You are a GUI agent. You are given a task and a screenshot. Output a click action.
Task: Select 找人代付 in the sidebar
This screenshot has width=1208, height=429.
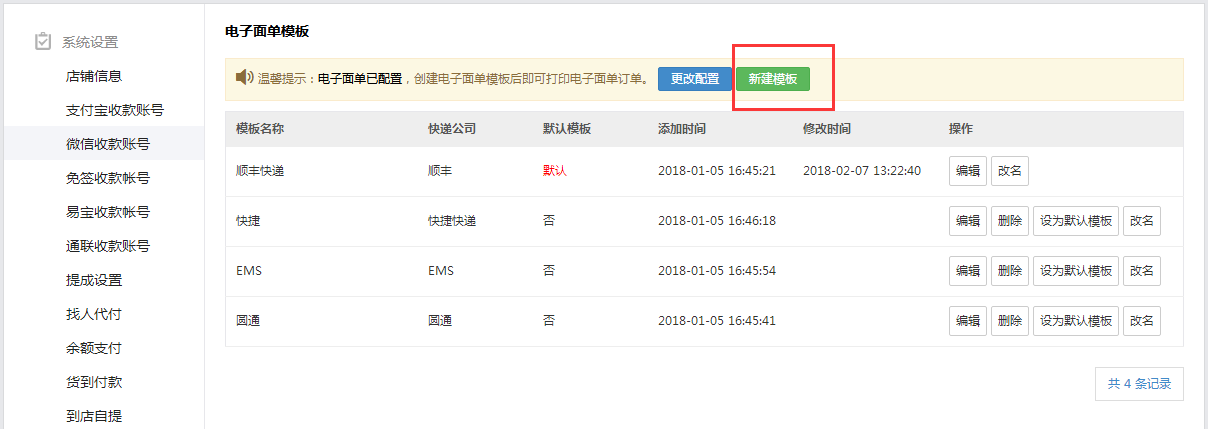[x=94, y=314]
